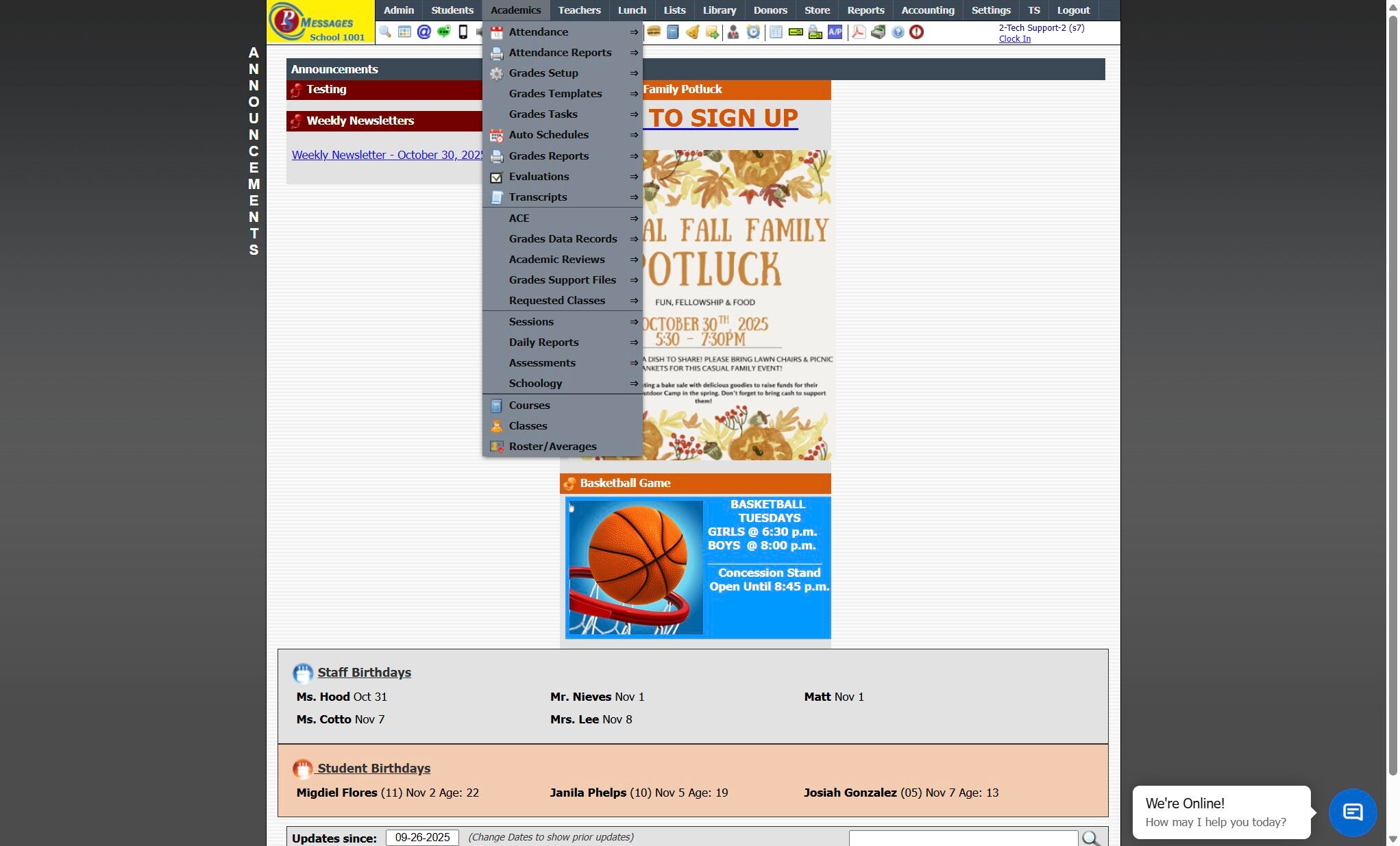Click the PDF document toolbar icon
Image resolution: width=1400 pixels, height=846 pixels.
(x=858, y=32)
